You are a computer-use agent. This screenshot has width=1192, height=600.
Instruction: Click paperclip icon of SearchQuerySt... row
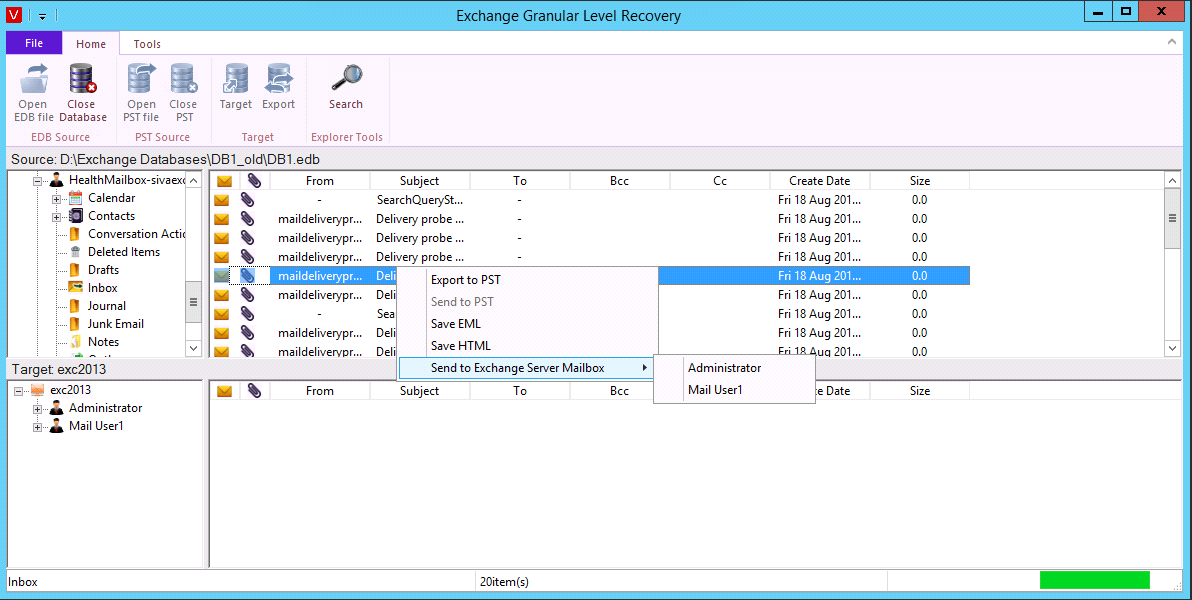tap(248, 200)
